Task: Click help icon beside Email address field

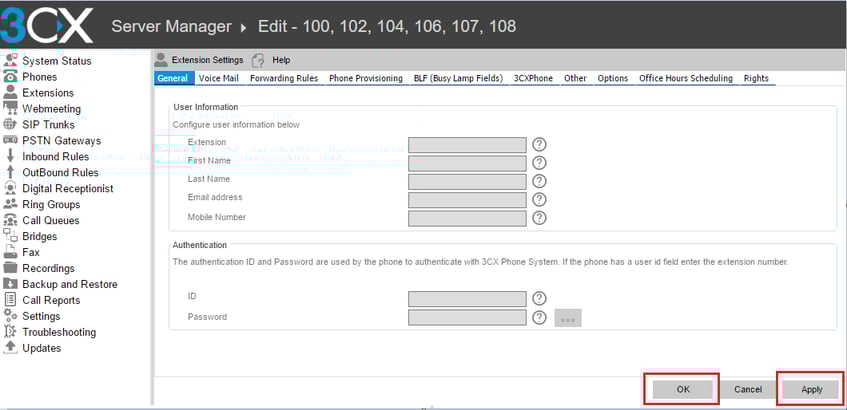Action: click(x=539, y=199)
